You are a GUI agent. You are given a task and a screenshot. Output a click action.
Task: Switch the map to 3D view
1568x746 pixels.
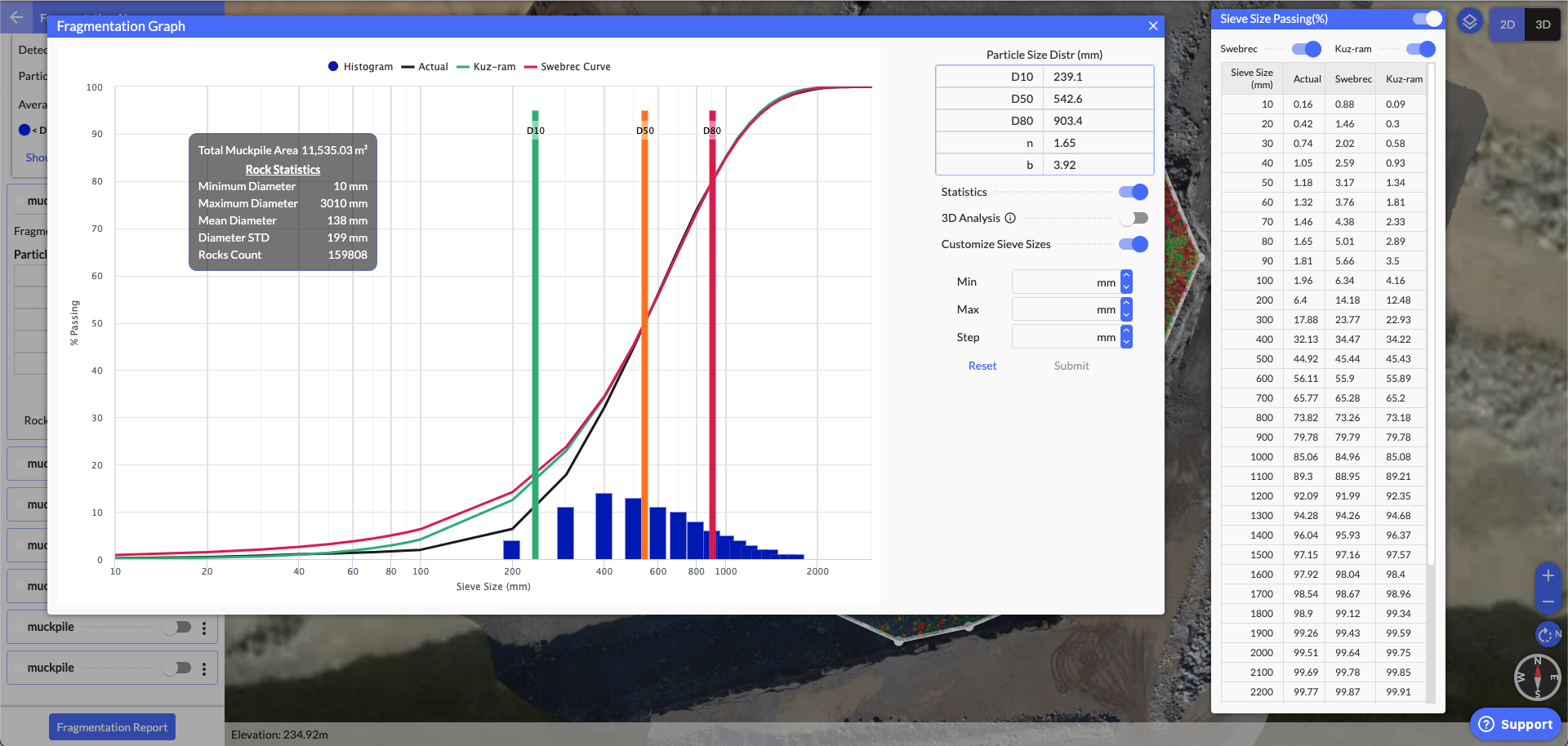[x=1543, y=24]
